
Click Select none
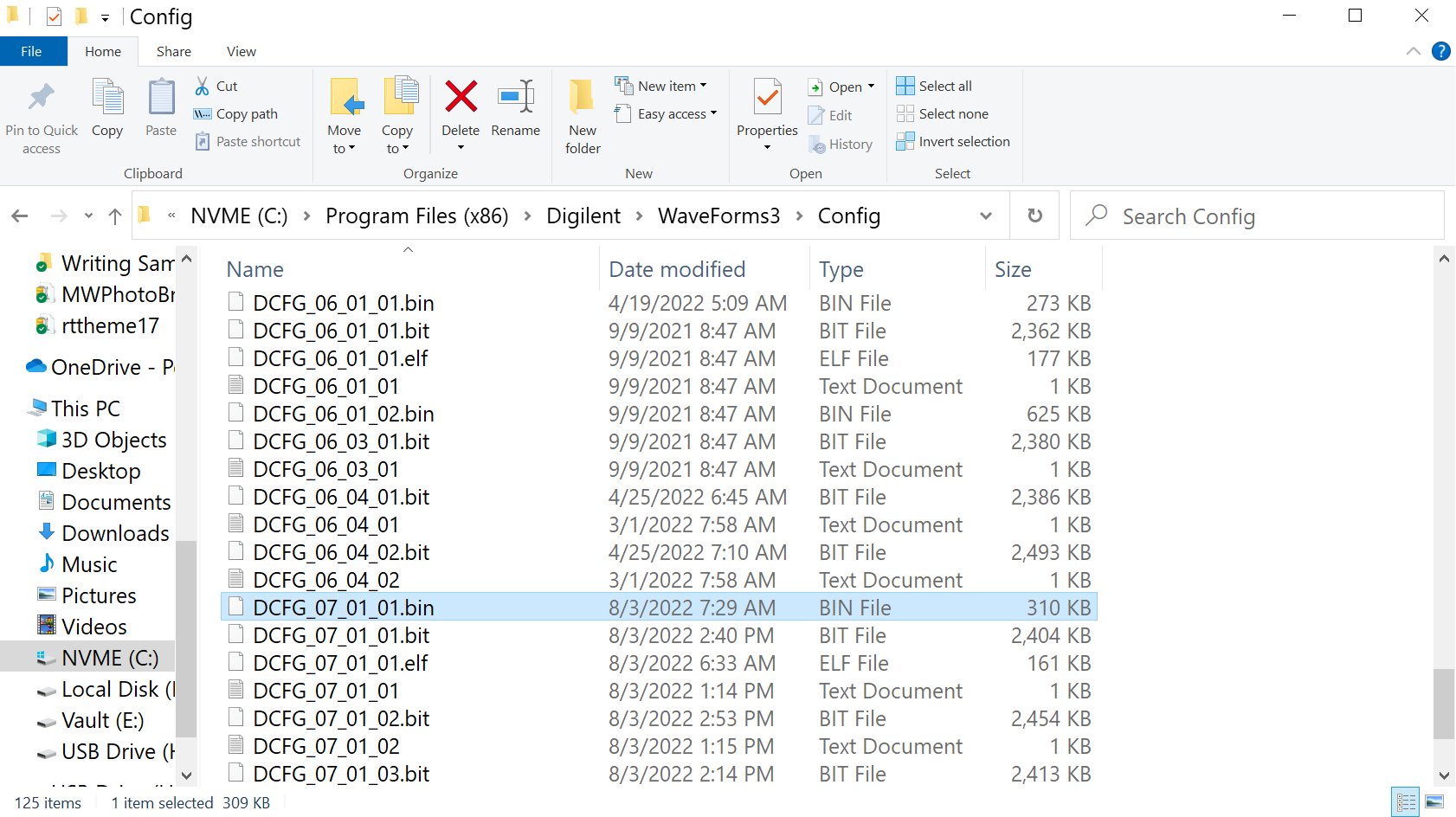[x=942, y=113]
